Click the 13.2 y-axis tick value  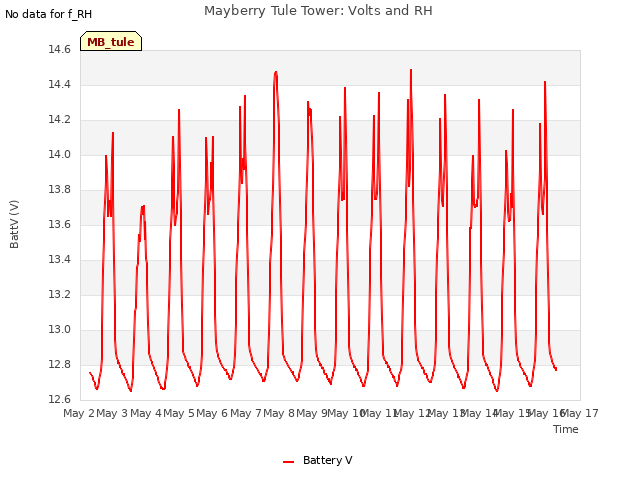point(59,295)
